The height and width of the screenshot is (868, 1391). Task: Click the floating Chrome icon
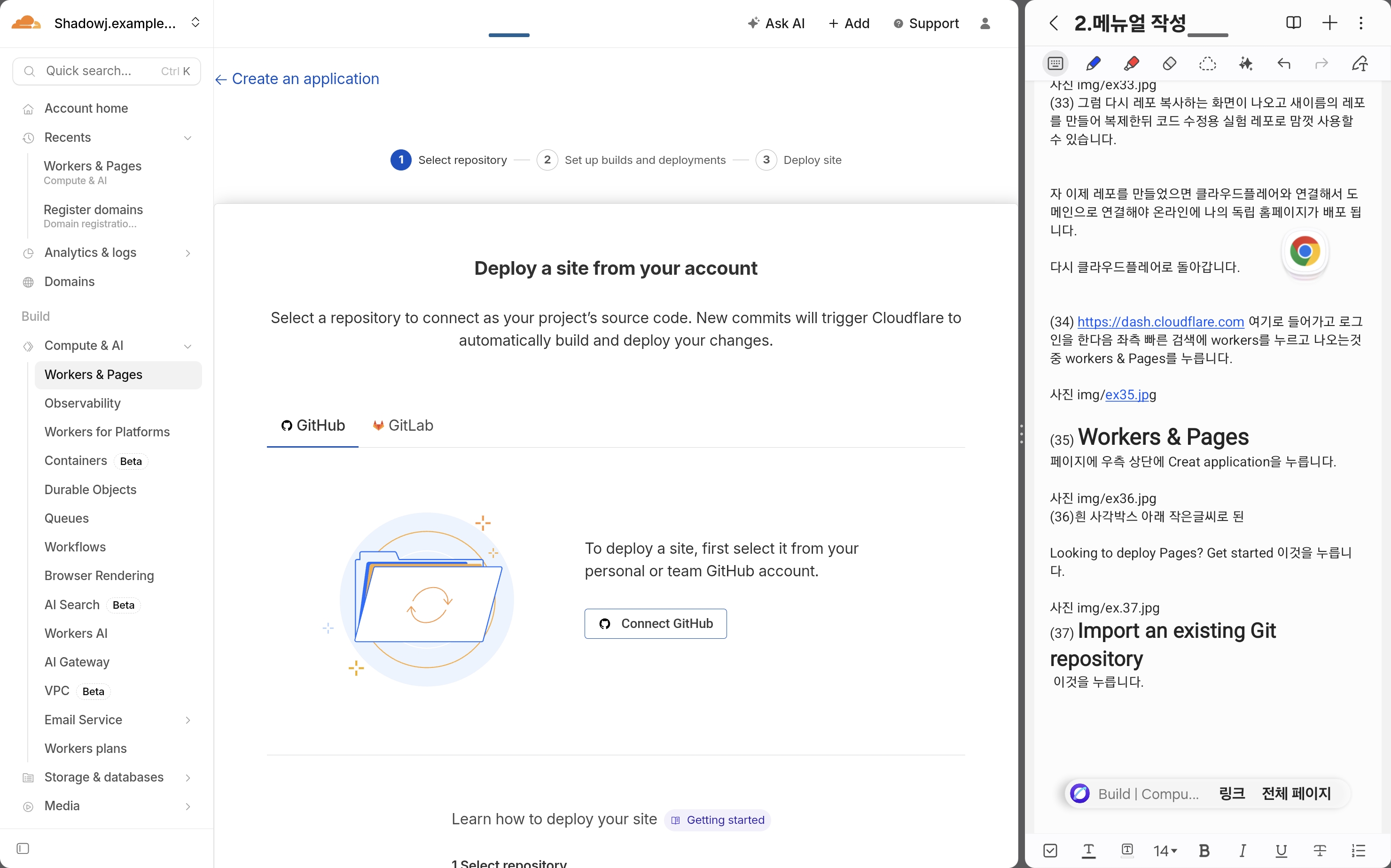(x=1304, y=252)
